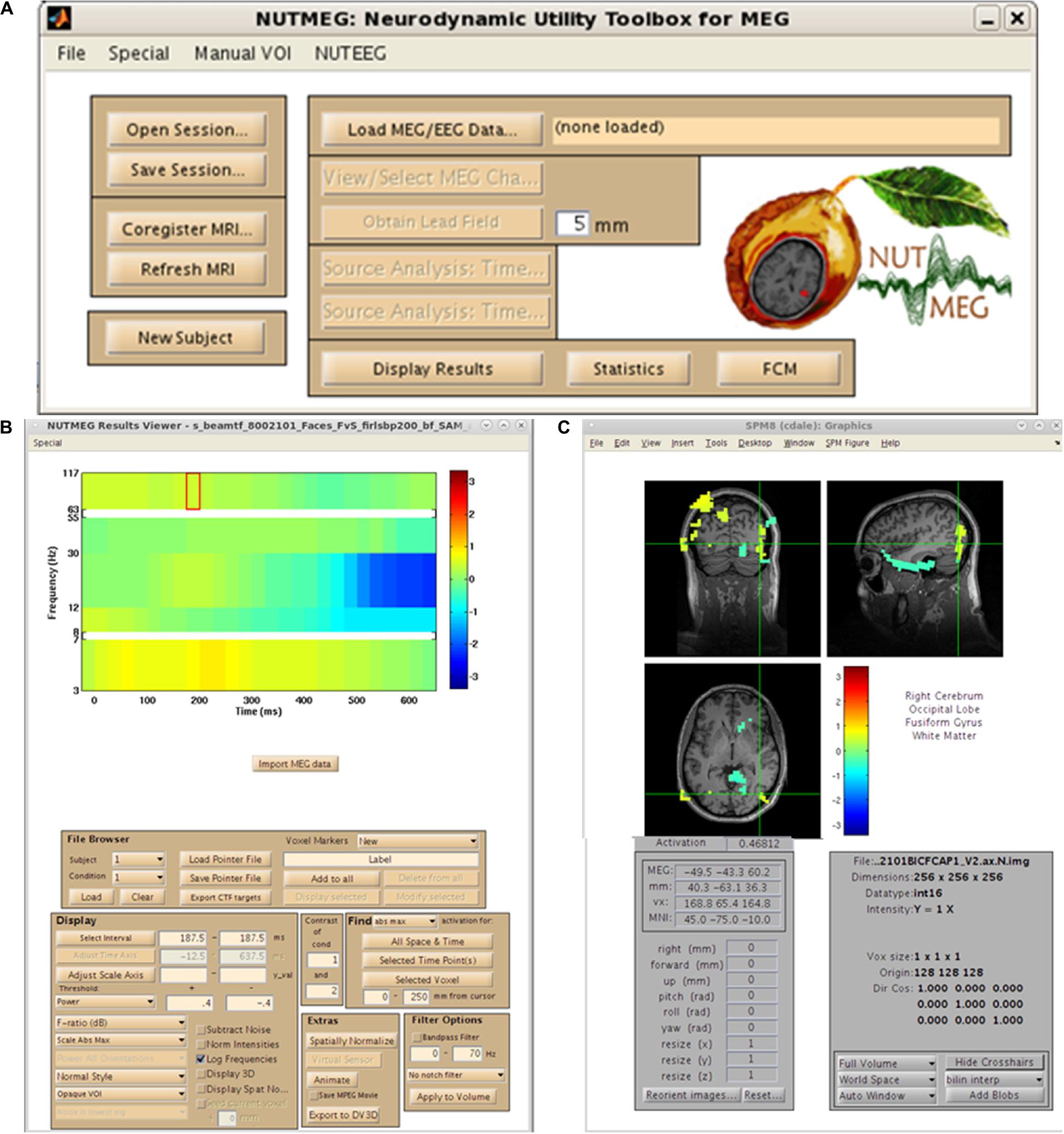
Task: Click the Spatially Normalize button
Action: pyautogui.click(x=351, y=1041)
